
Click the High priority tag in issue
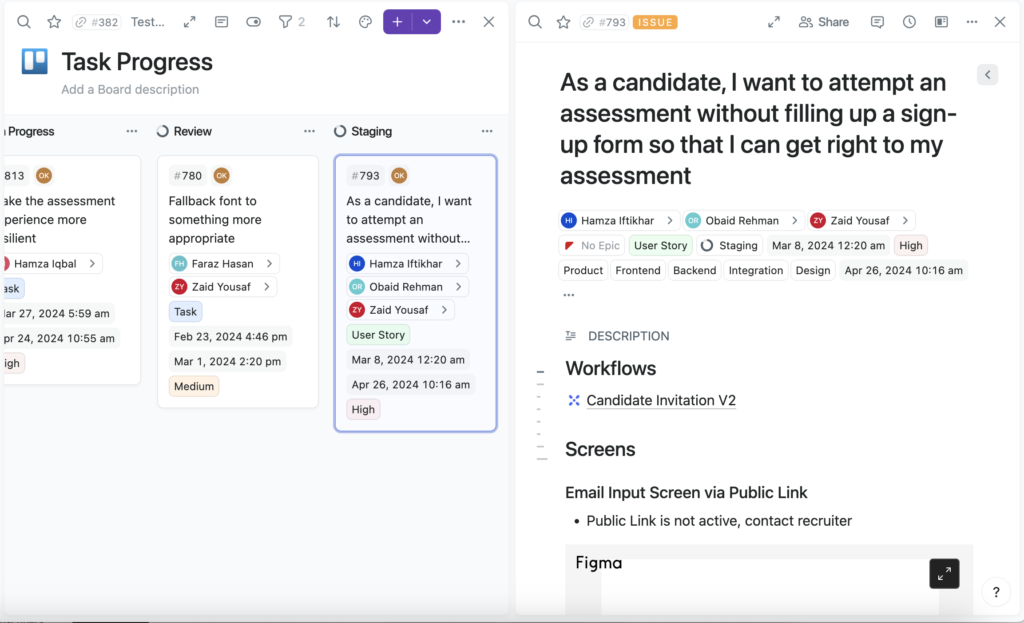tap(910, 246)
